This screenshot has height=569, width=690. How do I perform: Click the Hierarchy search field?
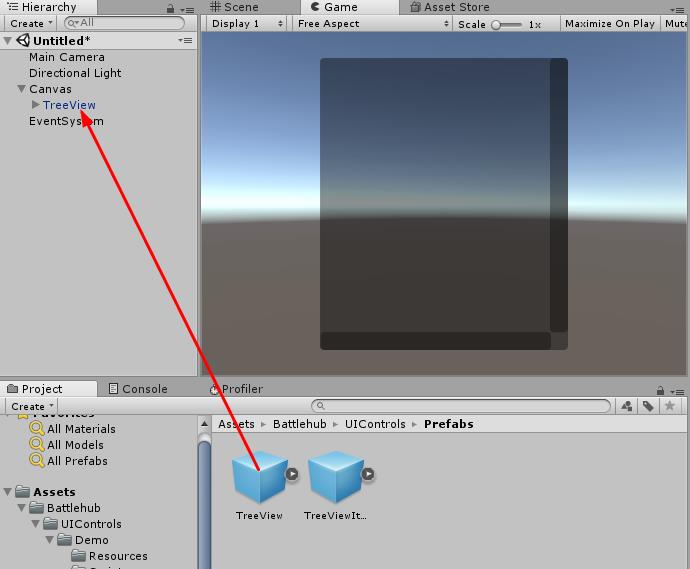[125, 23]
